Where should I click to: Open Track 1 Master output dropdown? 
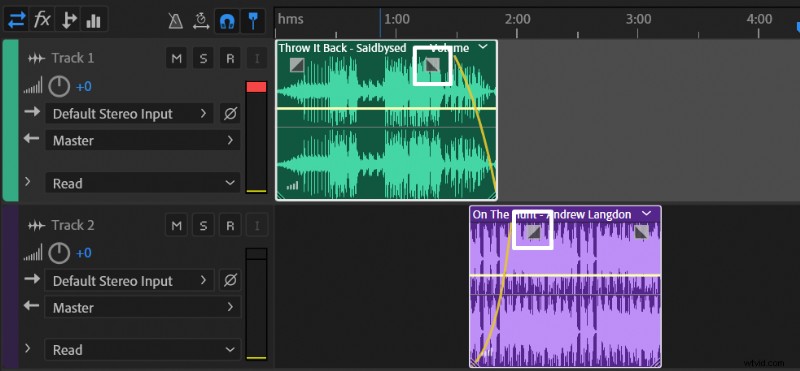click(x=142, y=140)
